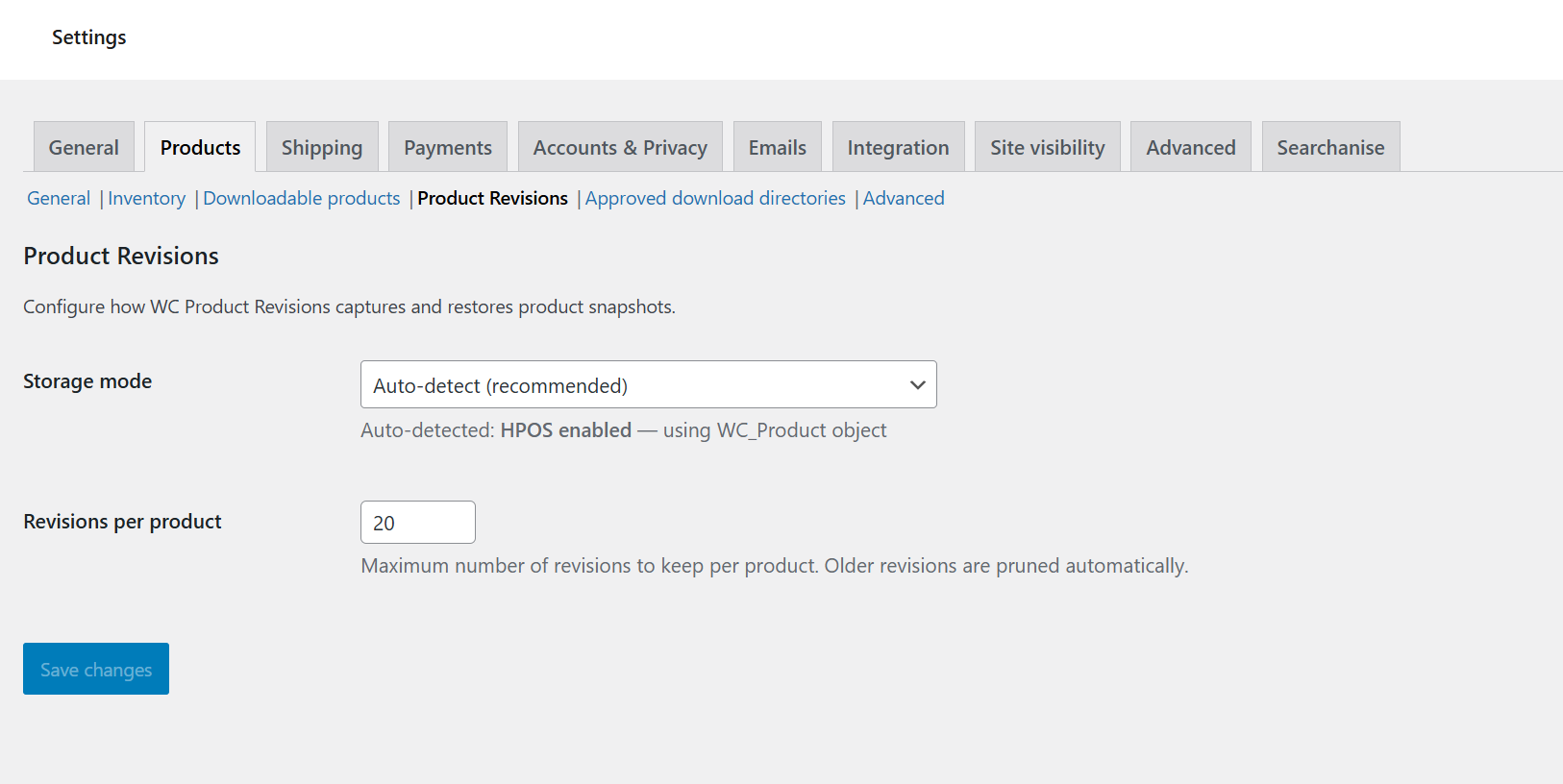Open the Inventory sub-section link
The height and width of the screenshot is (784, 1563).
coord(146,198)
